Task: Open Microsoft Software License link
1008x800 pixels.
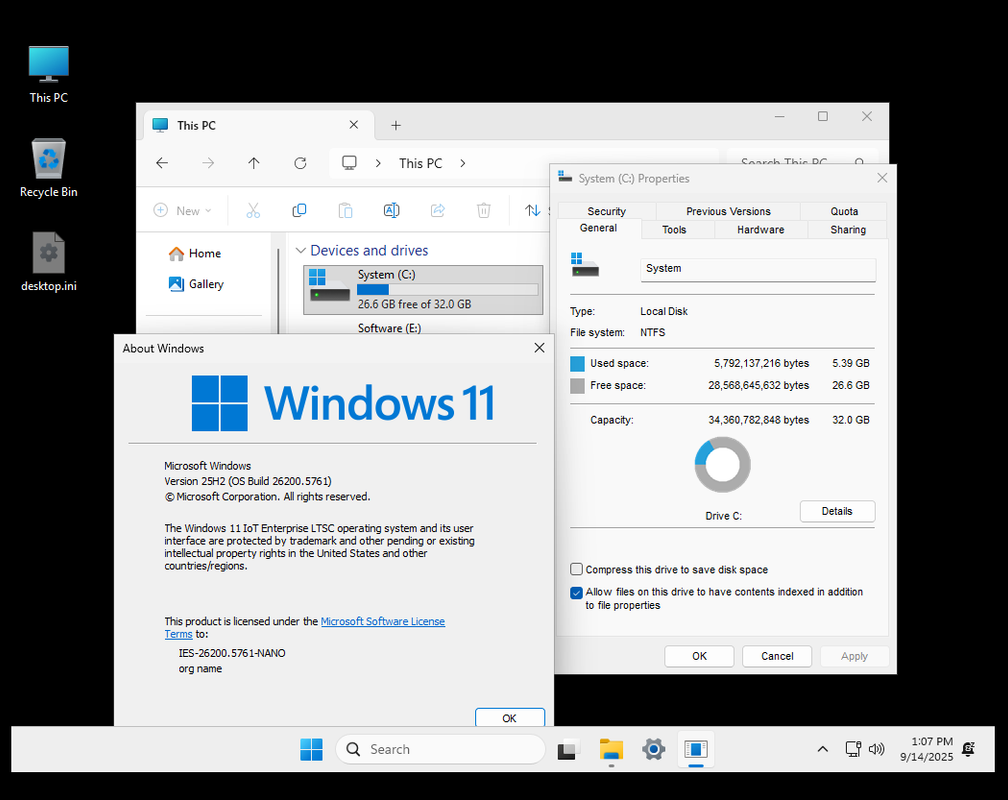Action: tap(382, 621)
